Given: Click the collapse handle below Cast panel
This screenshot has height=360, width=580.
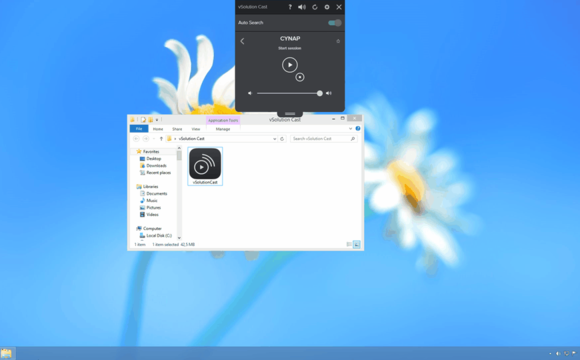Looking at the screenshot, I should 290,114.
